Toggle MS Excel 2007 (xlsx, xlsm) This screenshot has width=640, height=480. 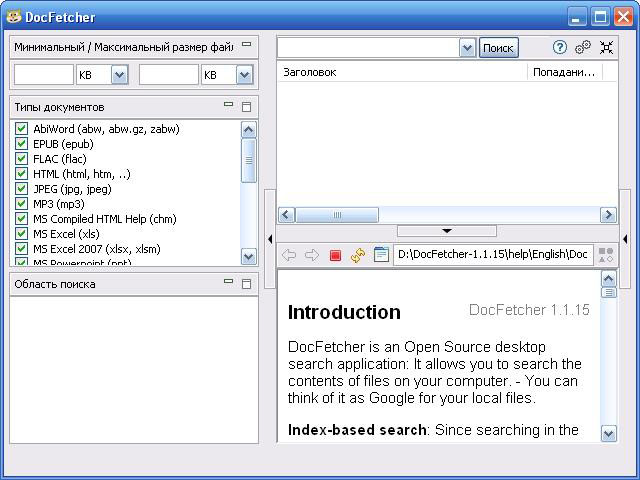click(21, 249)
